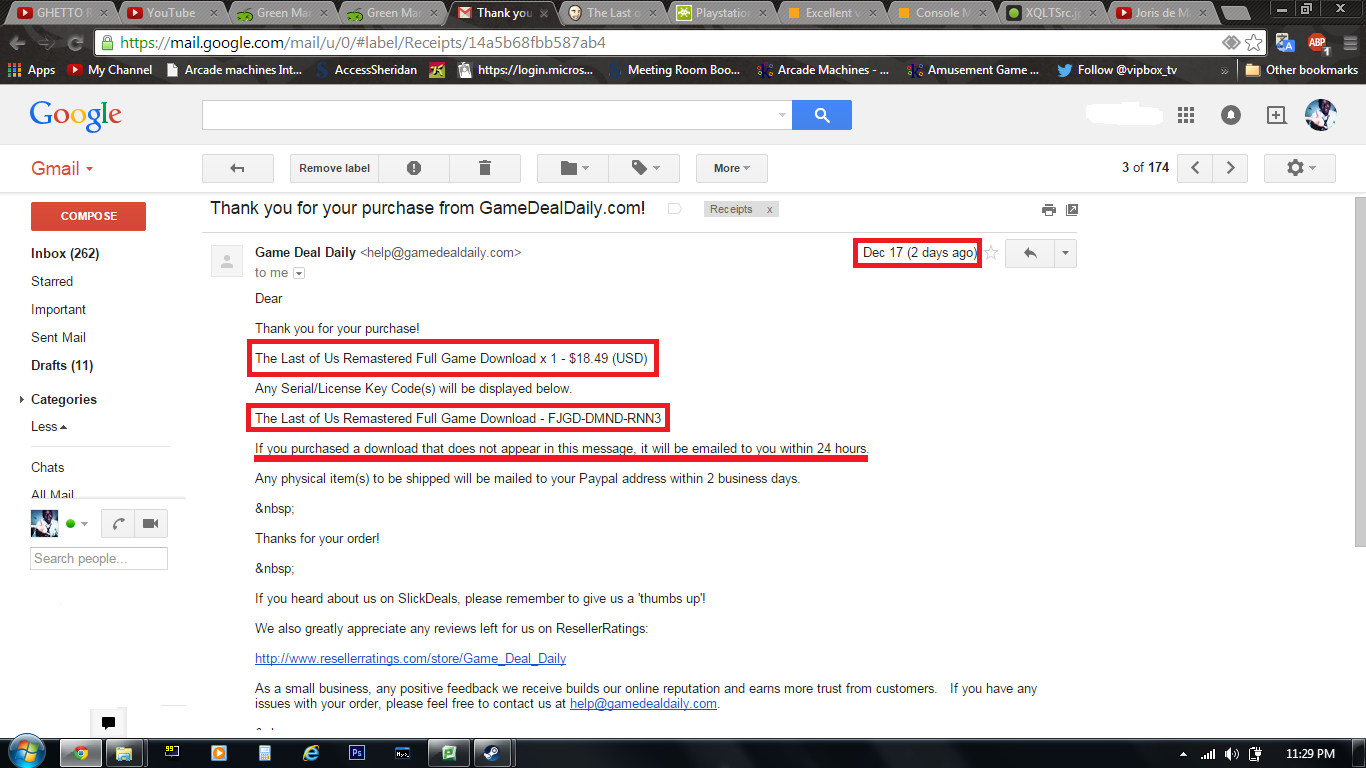Click the help@gamedealdaily.com email link
The height and width of the screenshot is (768, 1366).
(643, 703)
